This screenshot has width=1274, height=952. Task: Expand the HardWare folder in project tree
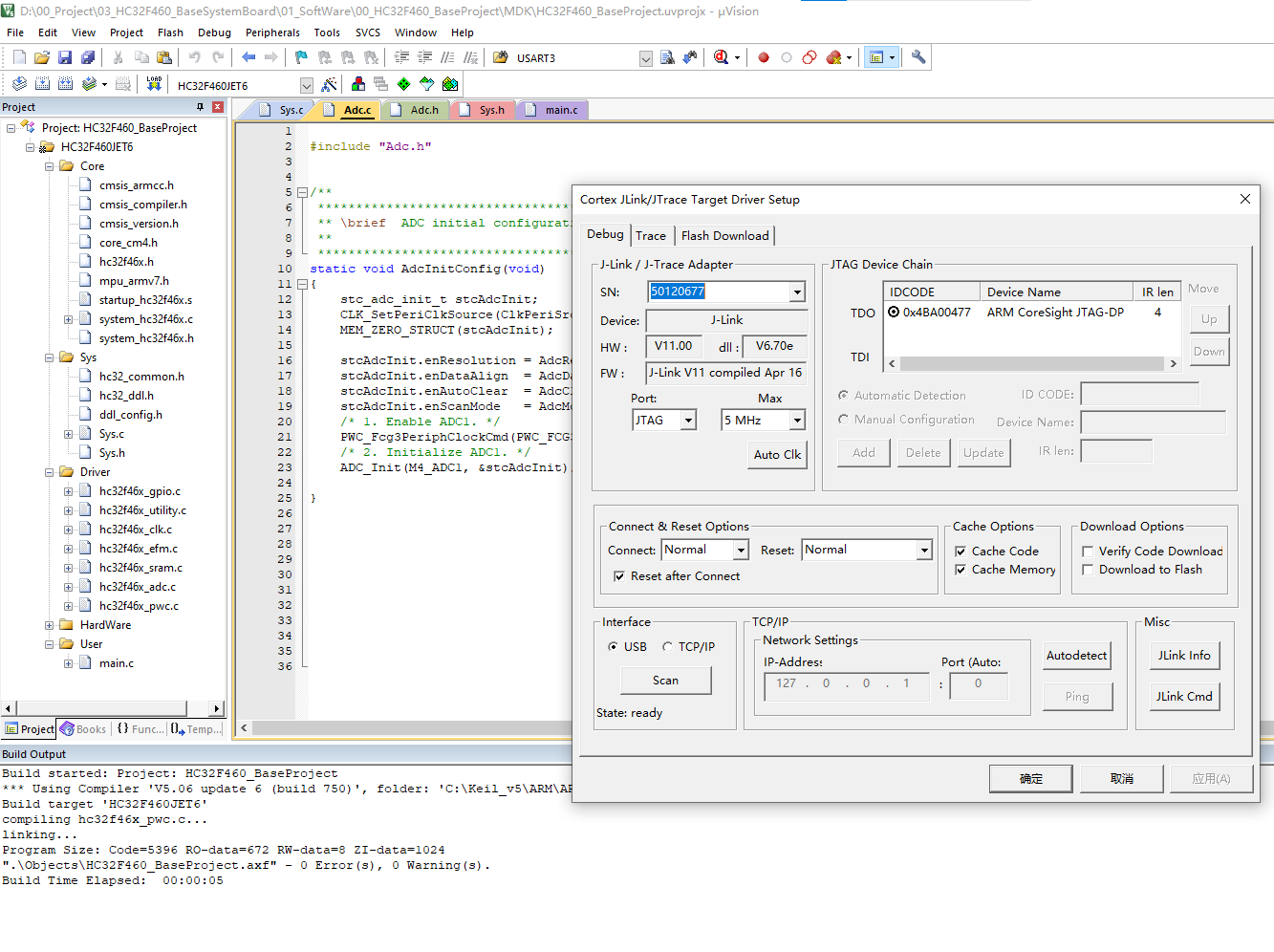(49, 625)
